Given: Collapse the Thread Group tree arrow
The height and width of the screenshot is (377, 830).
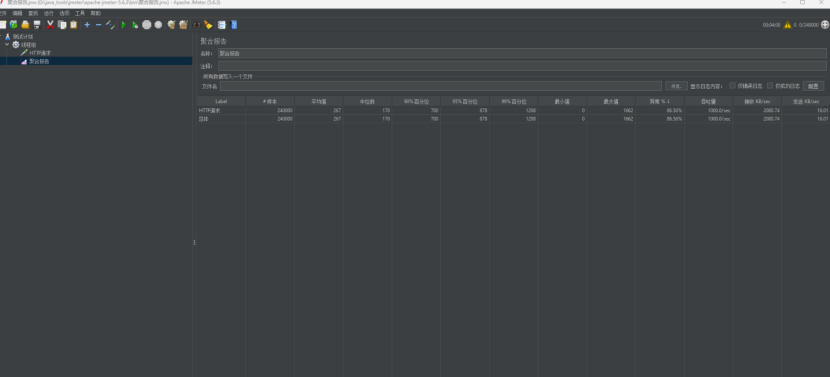Looking at the screenshot, I should click(x=7, y=44).
